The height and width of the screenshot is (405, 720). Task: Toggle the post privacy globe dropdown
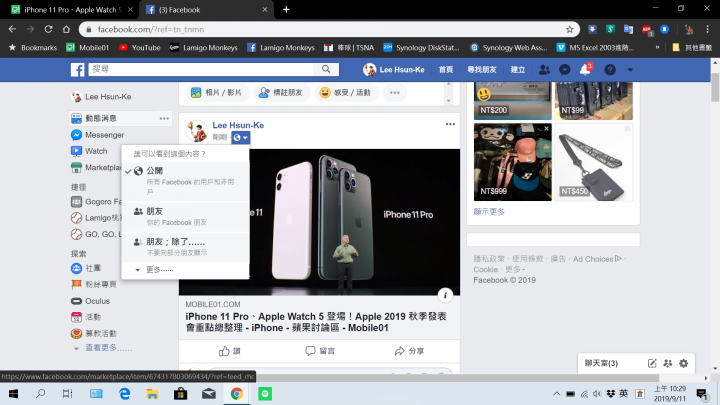click(241, 137)
